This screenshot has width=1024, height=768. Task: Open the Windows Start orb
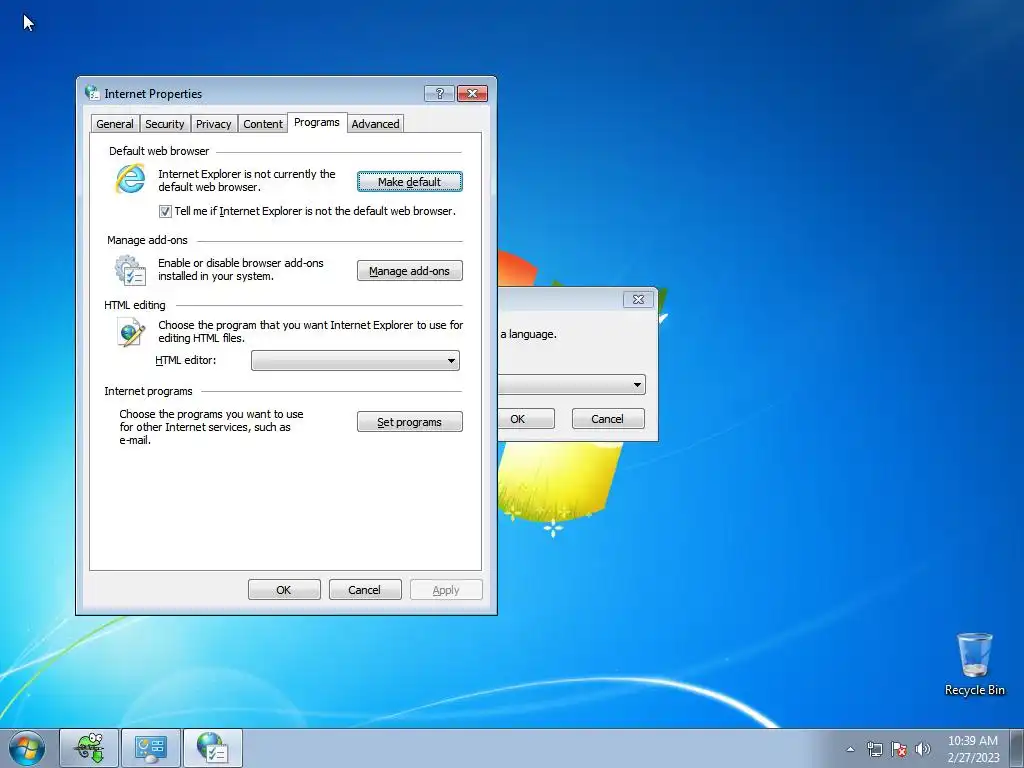27,748
